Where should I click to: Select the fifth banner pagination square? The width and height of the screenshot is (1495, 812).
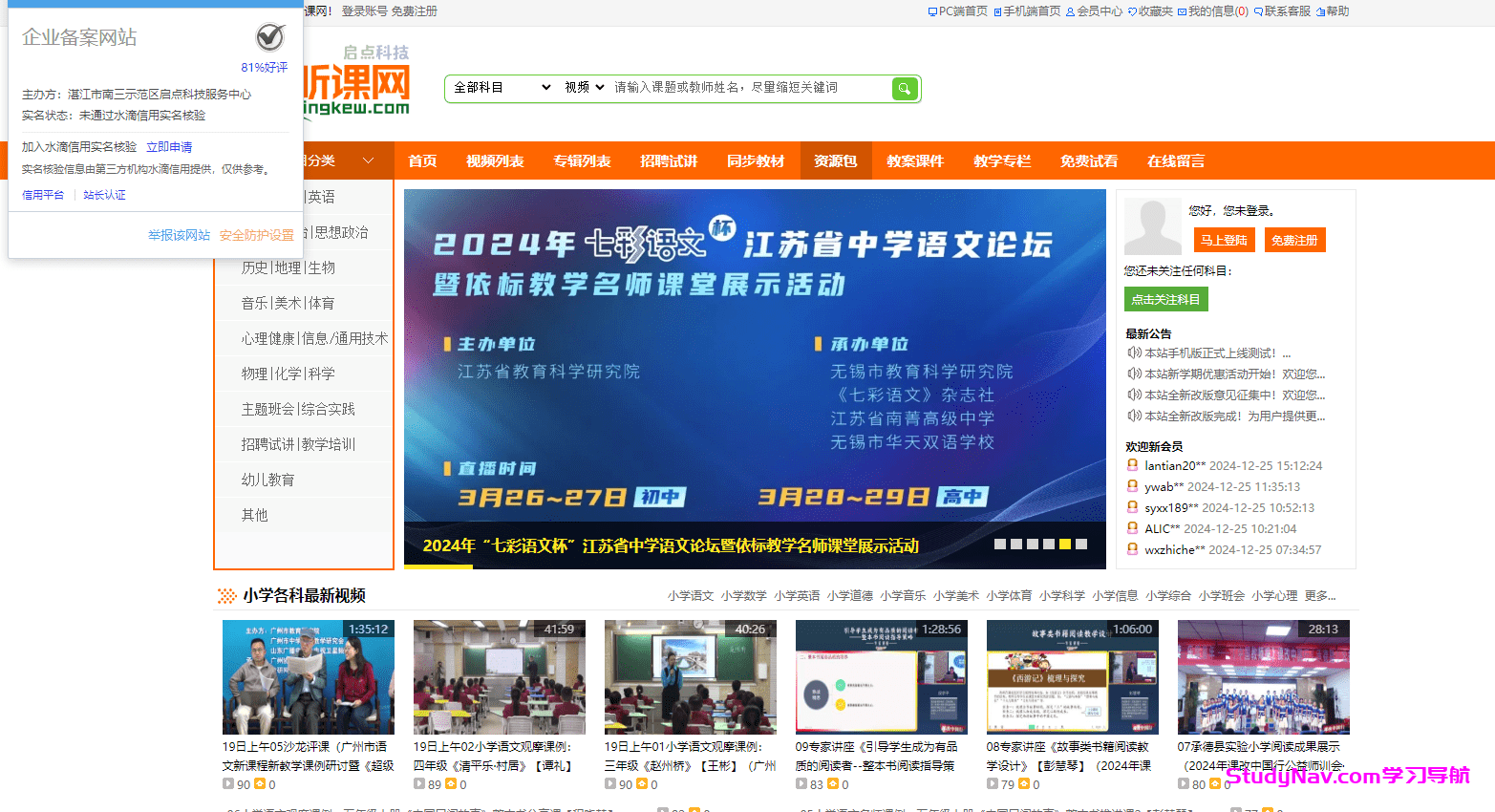[1065, 543]
